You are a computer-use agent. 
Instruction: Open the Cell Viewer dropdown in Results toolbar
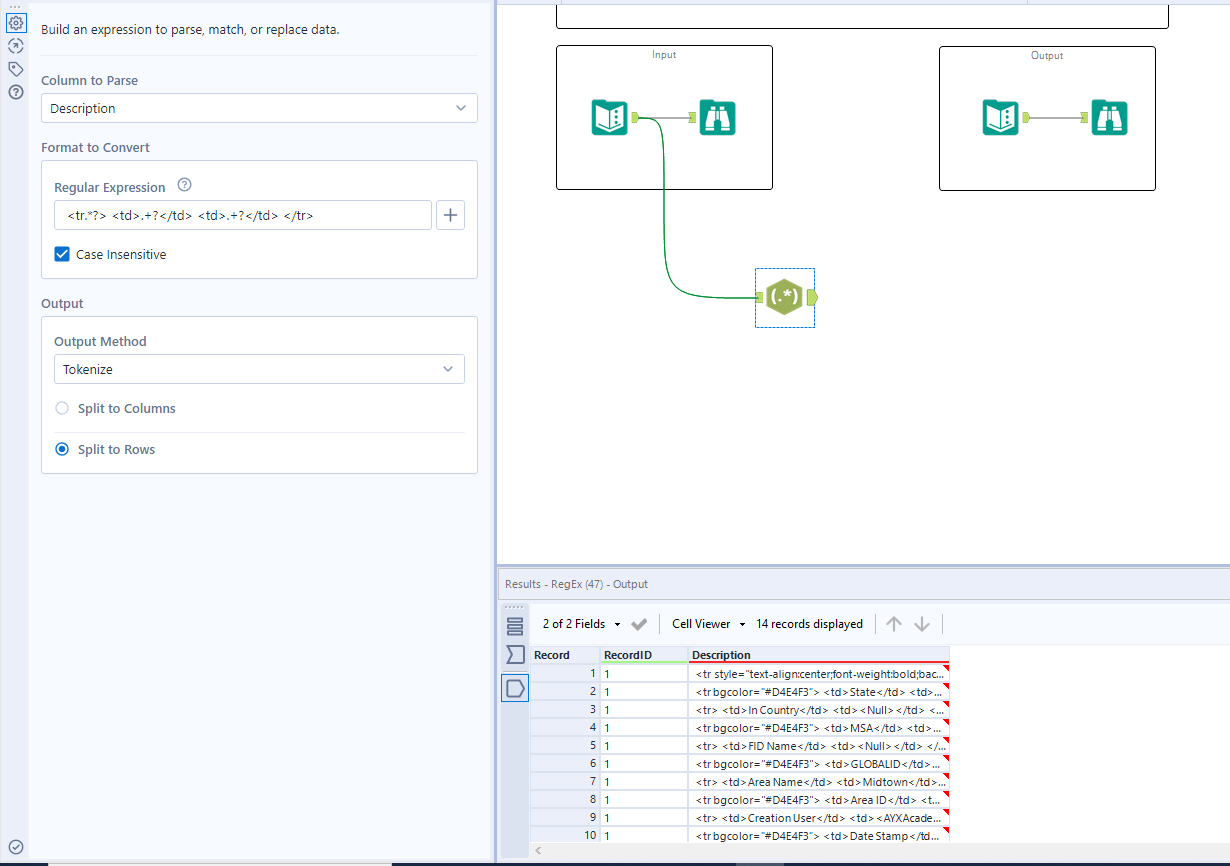pyautogui.click(x=707, y=624)
